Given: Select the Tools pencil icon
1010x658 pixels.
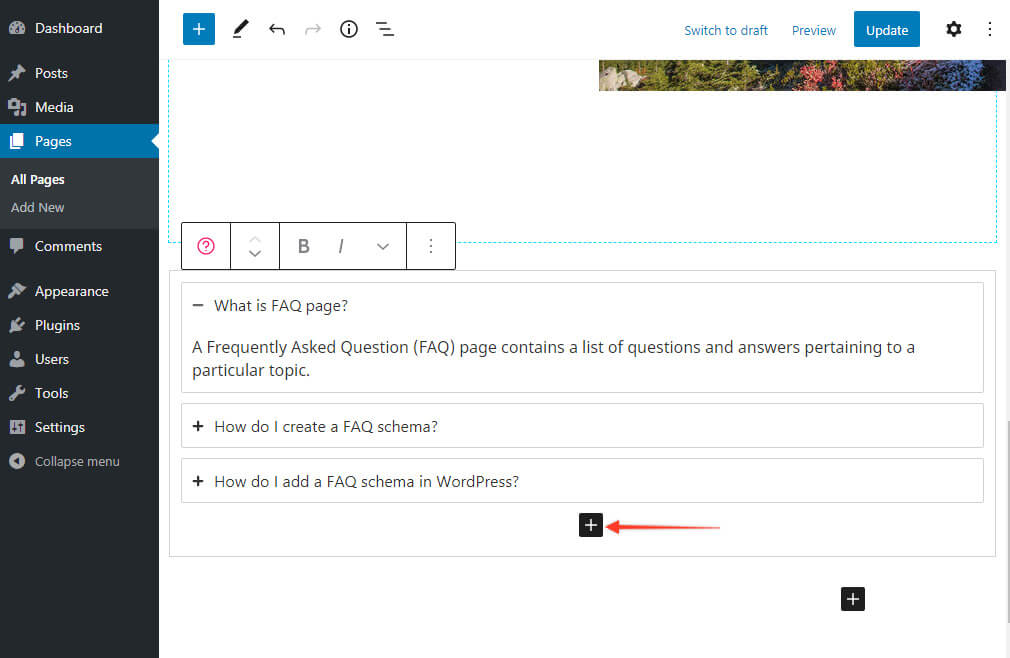Looking at the screenshot, I should click(x=240, y=29).
